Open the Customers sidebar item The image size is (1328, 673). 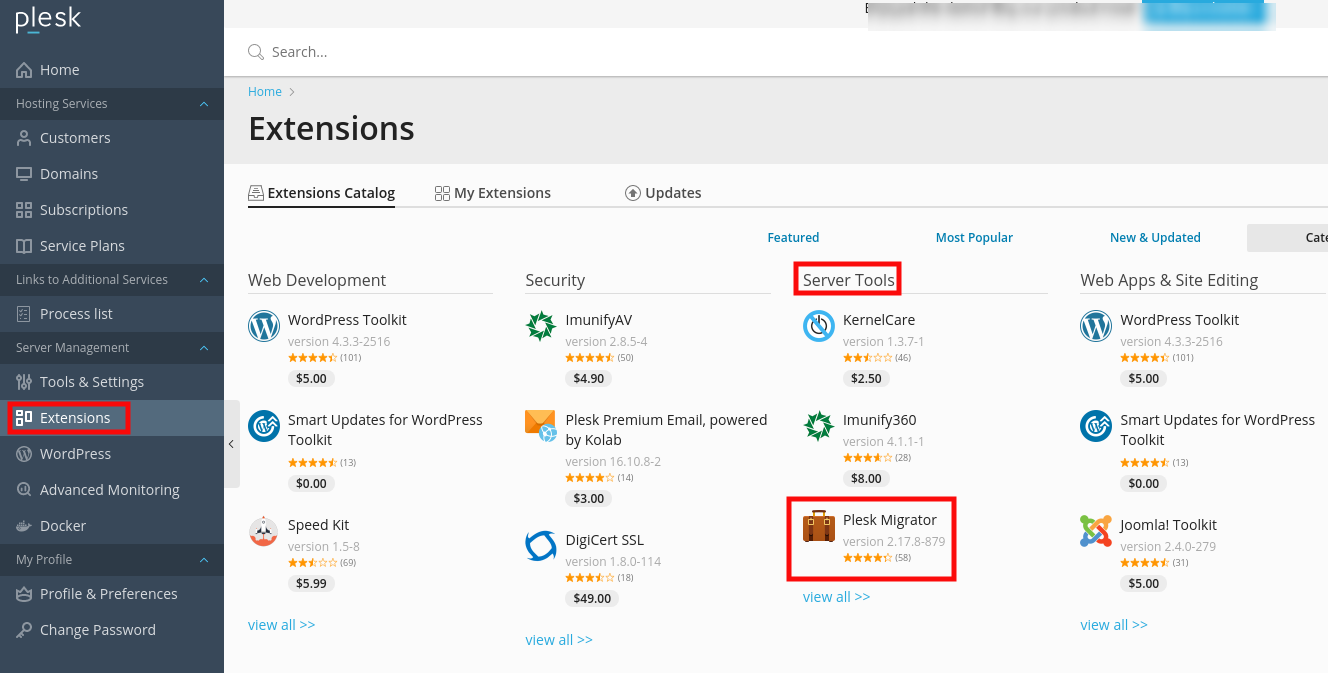pyautogui.click(x=112, y=138)
